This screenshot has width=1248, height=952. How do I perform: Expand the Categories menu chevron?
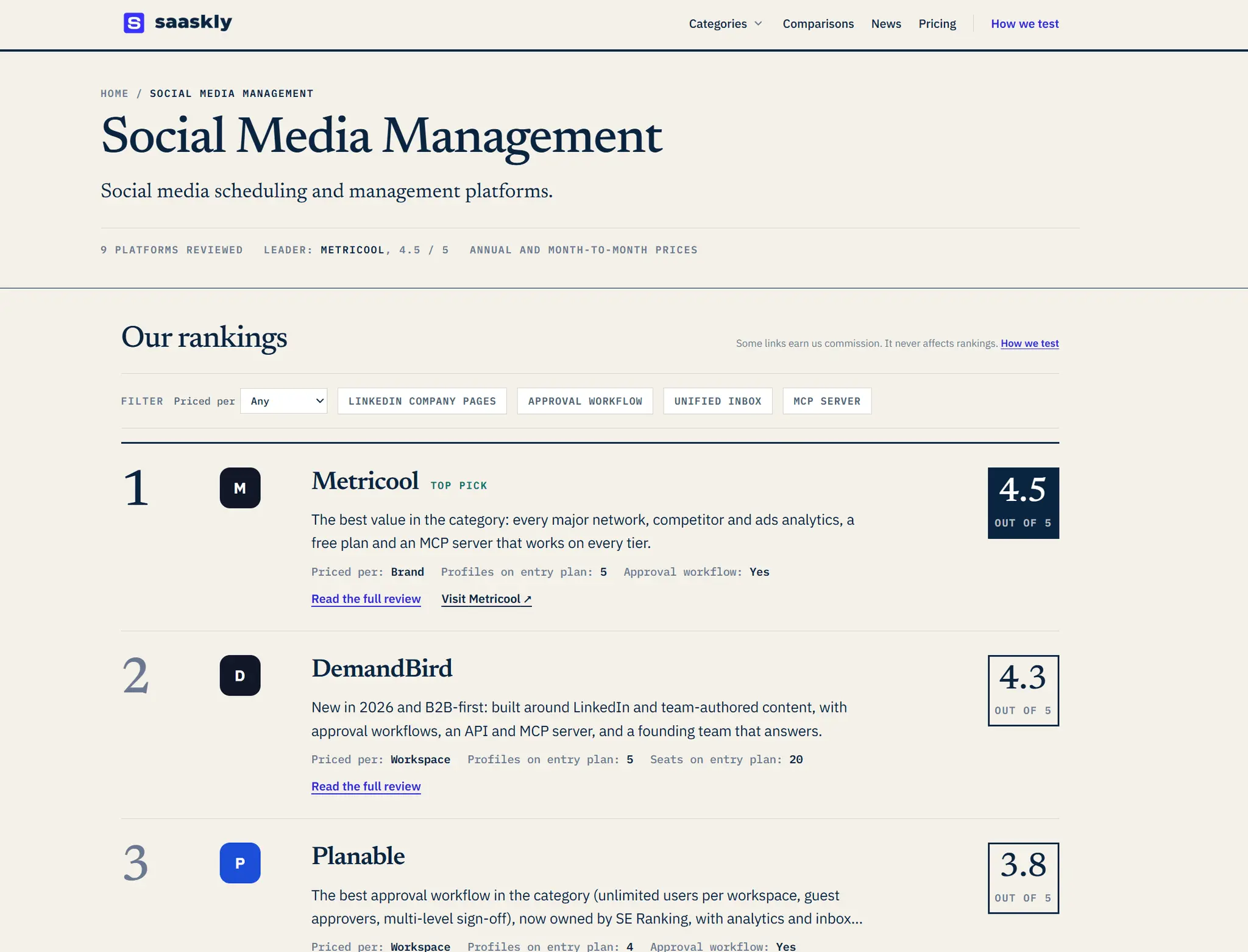click(x=759, y=24)
